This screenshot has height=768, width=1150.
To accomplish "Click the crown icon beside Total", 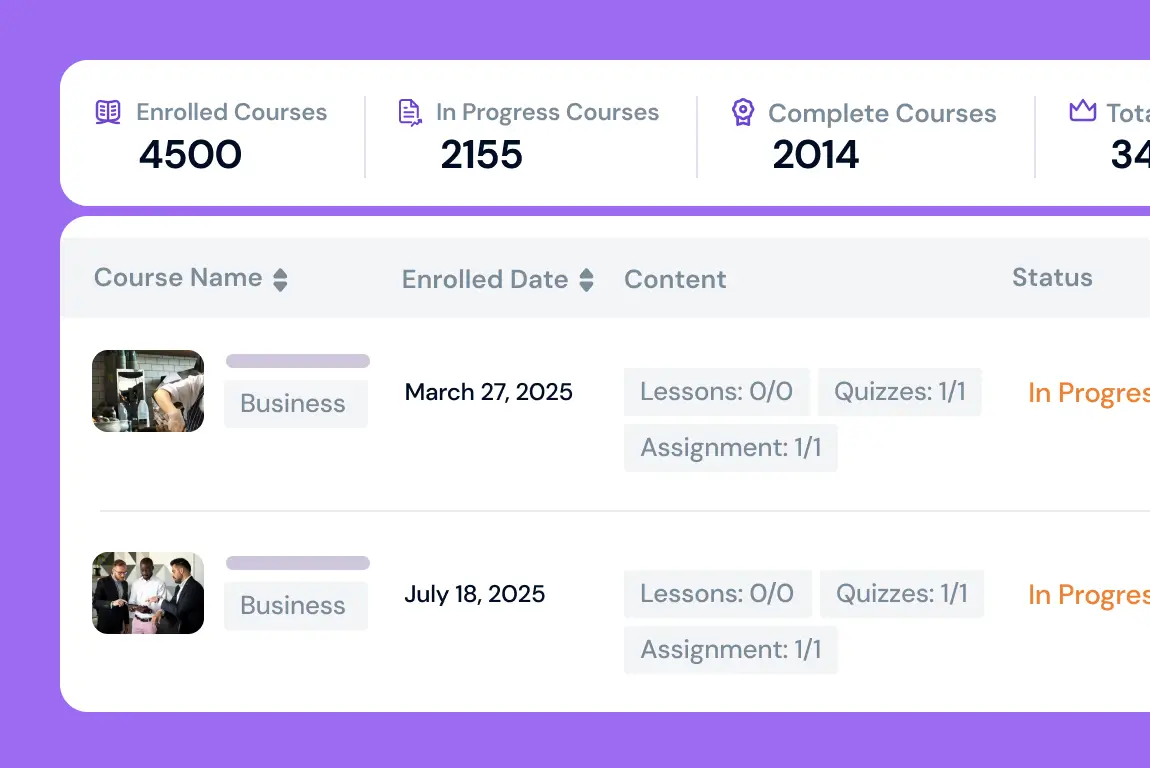I will [1083, 112].
